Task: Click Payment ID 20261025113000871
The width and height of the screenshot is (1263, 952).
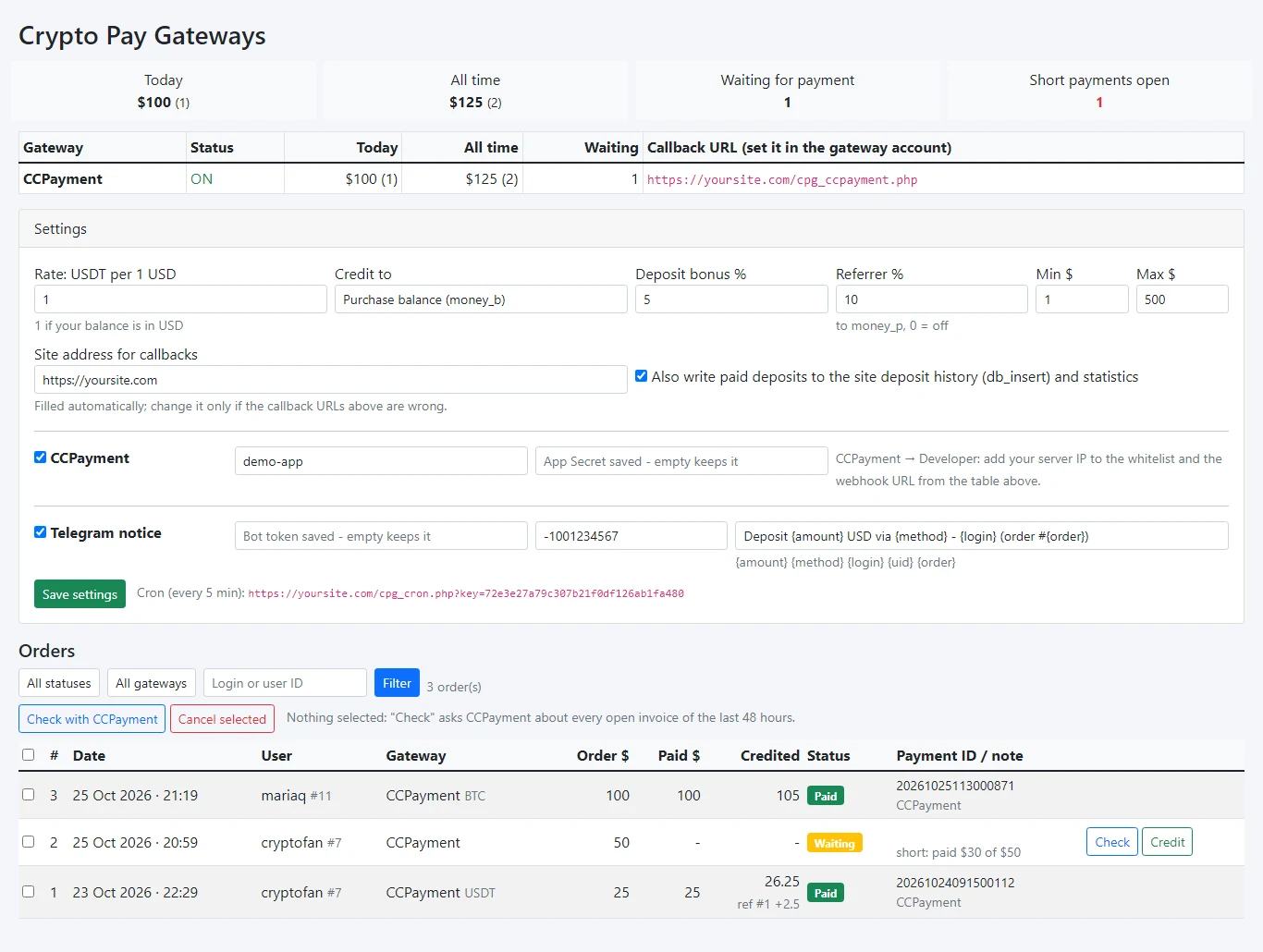Action: coord(955,786)
